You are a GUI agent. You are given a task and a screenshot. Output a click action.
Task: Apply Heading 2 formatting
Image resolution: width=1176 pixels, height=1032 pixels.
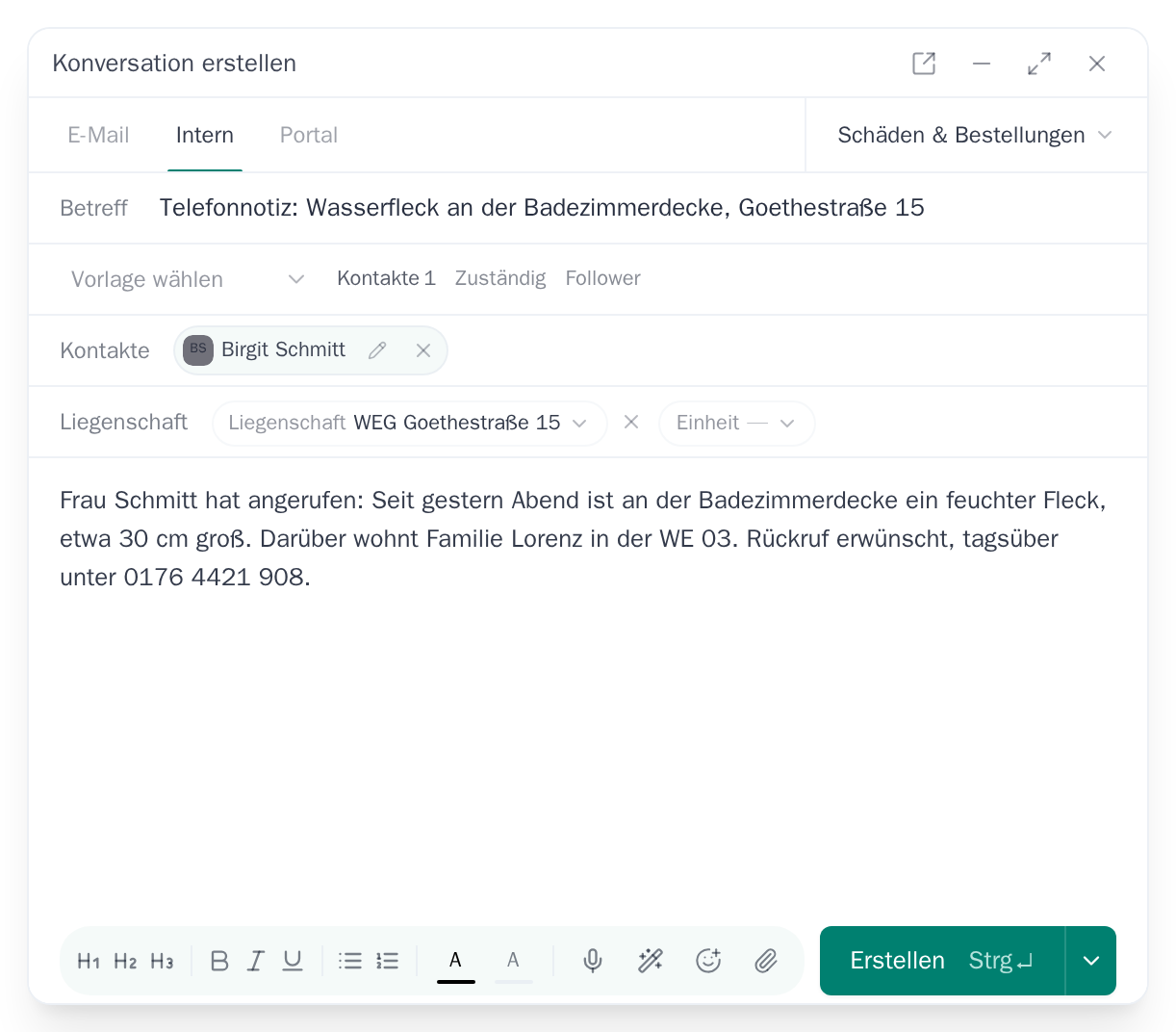coord(125,961)
